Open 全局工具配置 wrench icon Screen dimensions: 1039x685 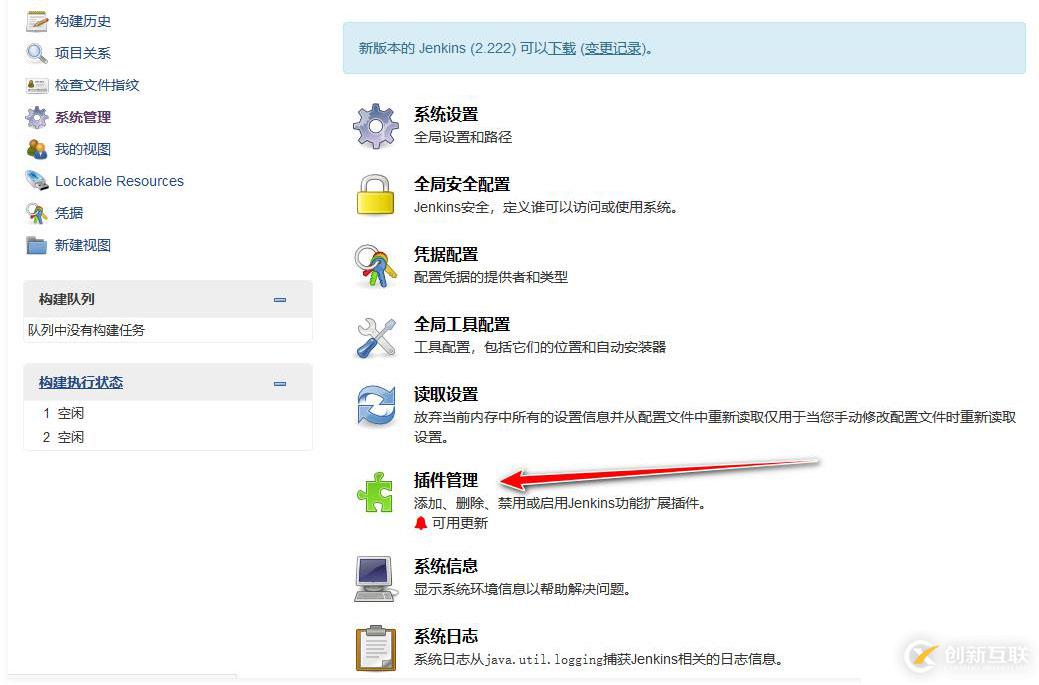(x=375, y=336)
